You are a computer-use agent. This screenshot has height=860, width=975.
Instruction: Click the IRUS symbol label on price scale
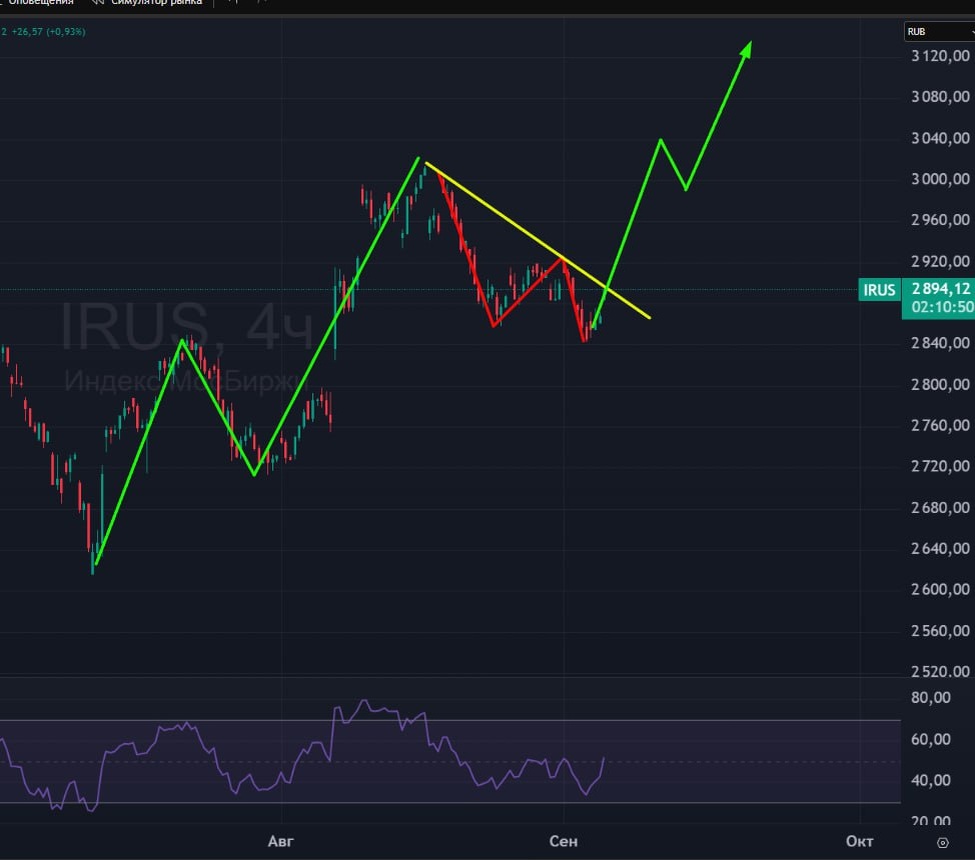879,290
